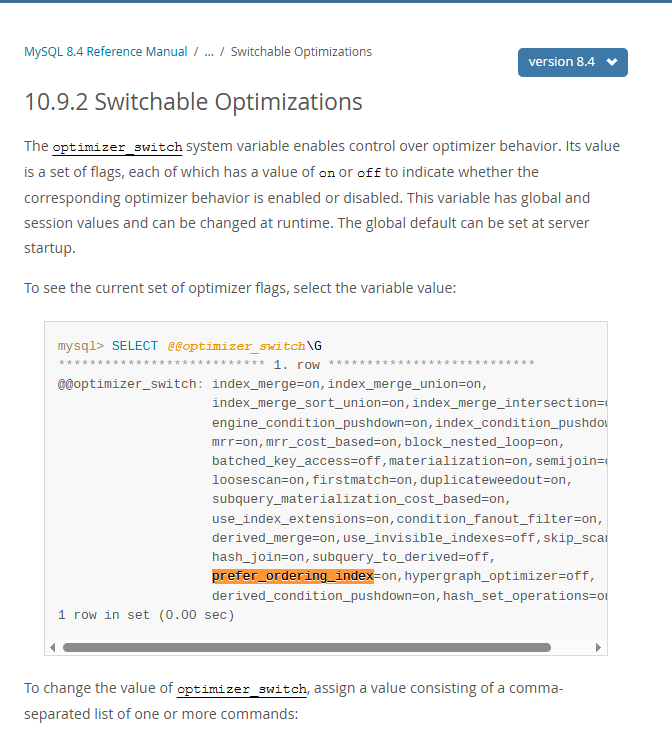Follow the optimizer_switch link above the comma-separated list
672x730 pixels.
[x=242, y=689]
